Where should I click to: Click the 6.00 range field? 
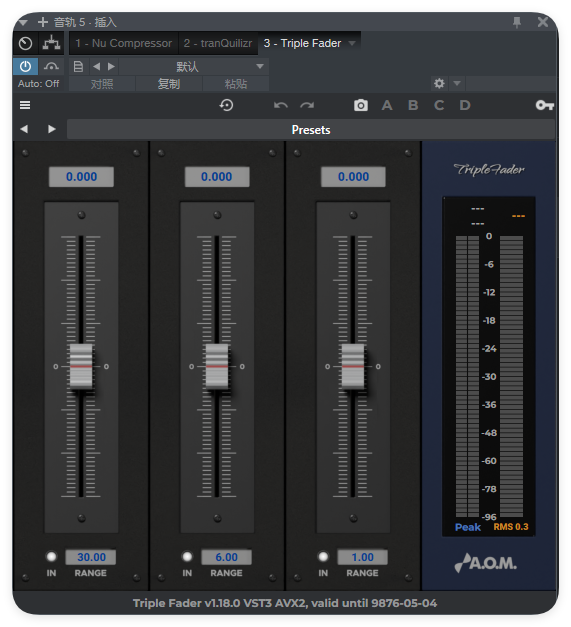pyautogui.click(x=227, y=557)
